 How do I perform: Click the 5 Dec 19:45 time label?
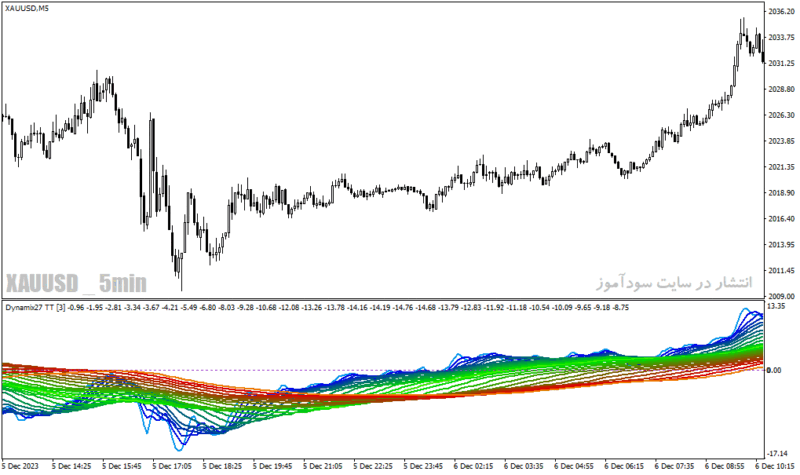[x=272, y=466]
